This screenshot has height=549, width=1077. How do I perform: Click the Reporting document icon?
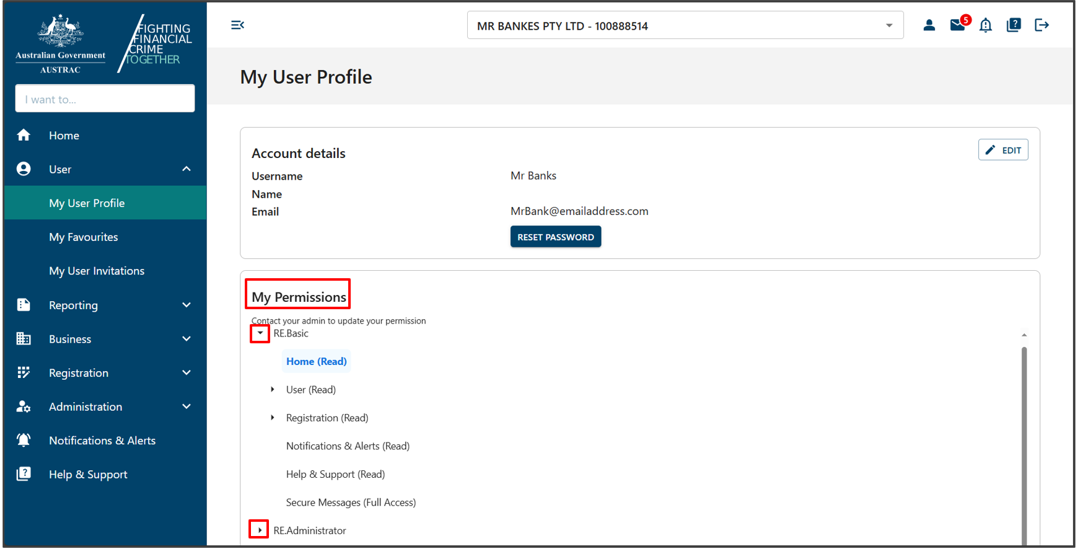[x=23, y=305]
